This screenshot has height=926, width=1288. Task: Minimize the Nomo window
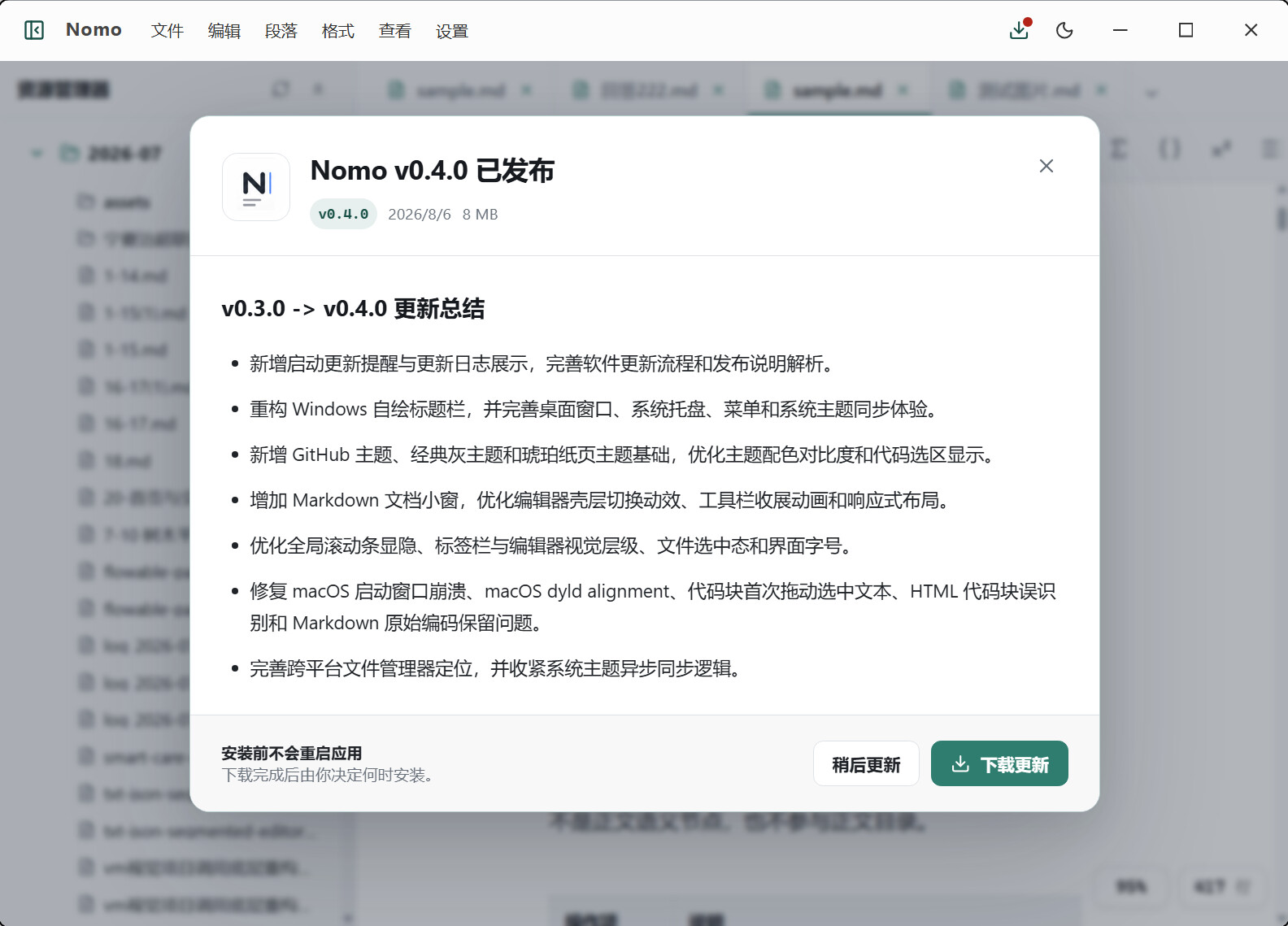[x=1120, y=30]
